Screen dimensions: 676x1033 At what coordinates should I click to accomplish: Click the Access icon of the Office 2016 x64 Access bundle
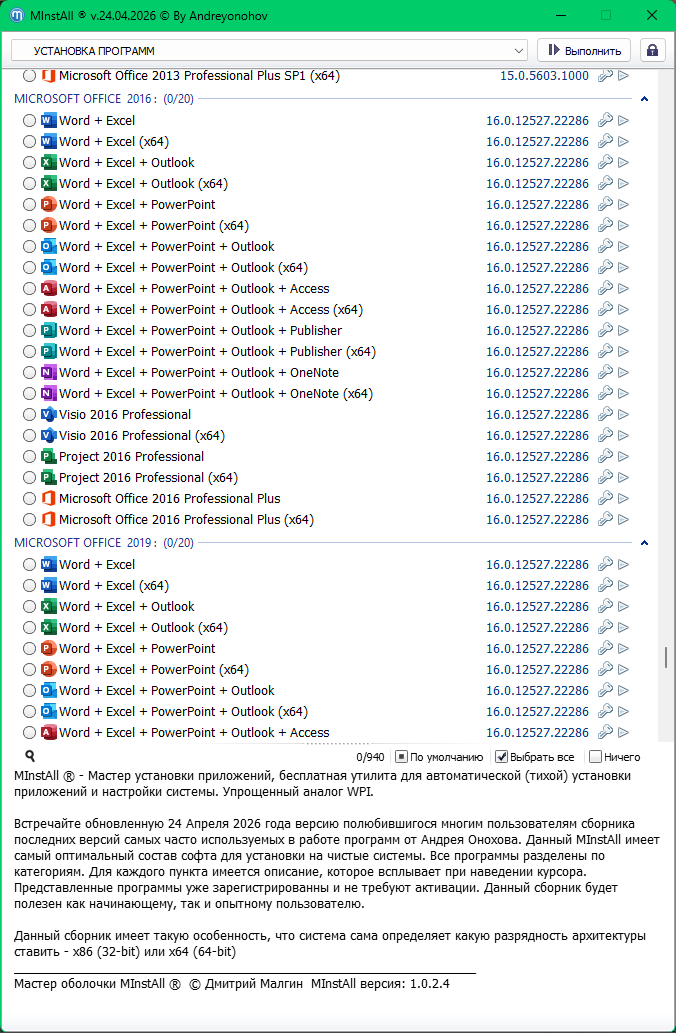click(x=48, y=310)
